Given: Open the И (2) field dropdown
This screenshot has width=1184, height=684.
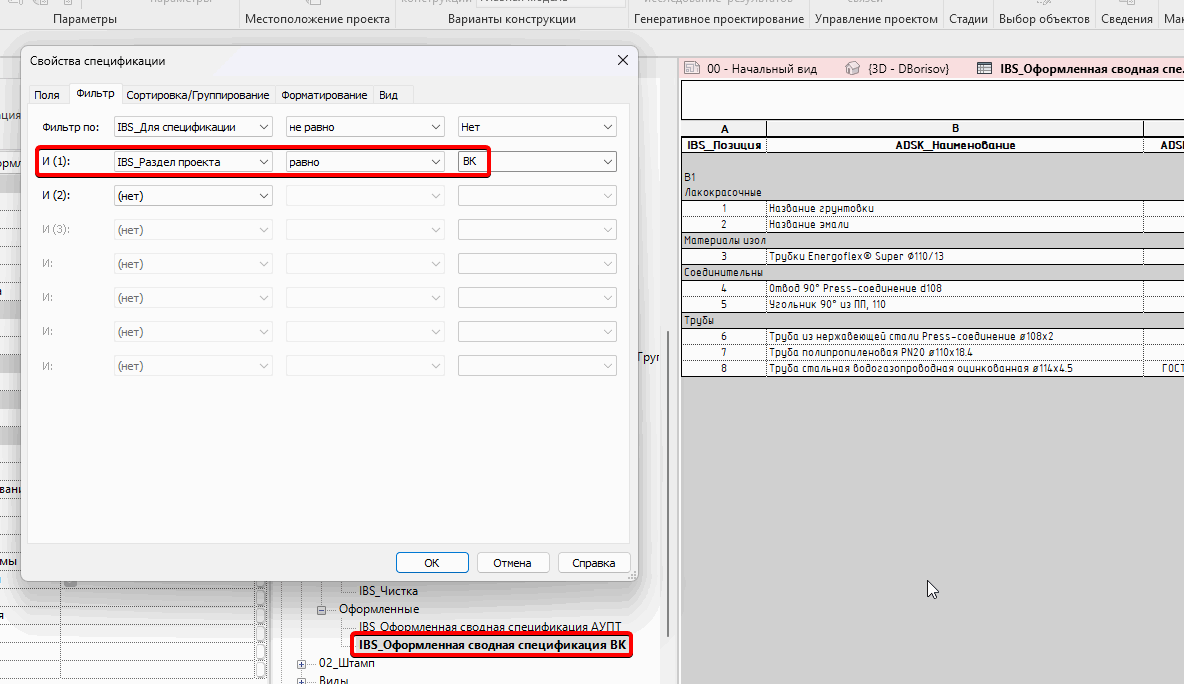Looking at the screenshot, I should [x=193, y=196].
